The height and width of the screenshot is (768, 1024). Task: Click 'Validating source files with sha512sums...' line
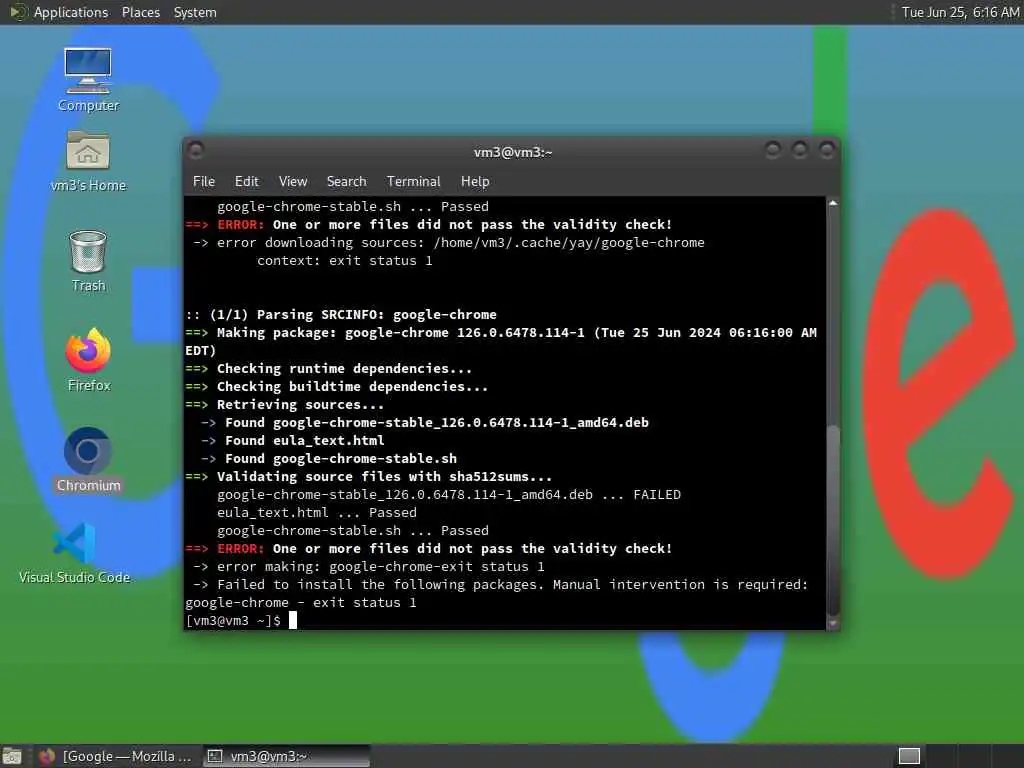pyautogui.click(x=384, y=477)
